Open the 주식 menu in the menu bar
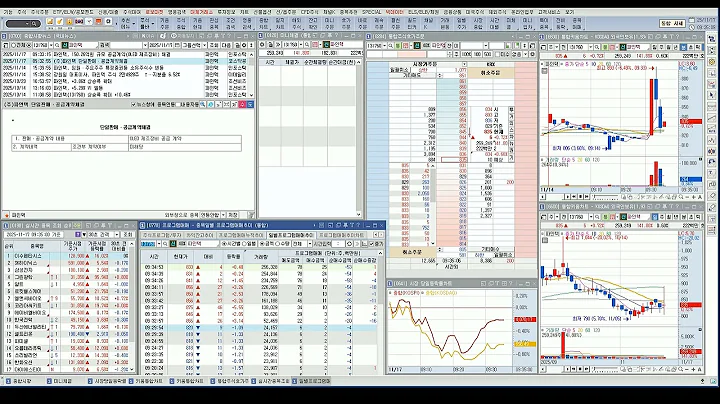Image resolution: width=720 pixels, height=404 pixels. pyautogui.click(x=22, y=12)
